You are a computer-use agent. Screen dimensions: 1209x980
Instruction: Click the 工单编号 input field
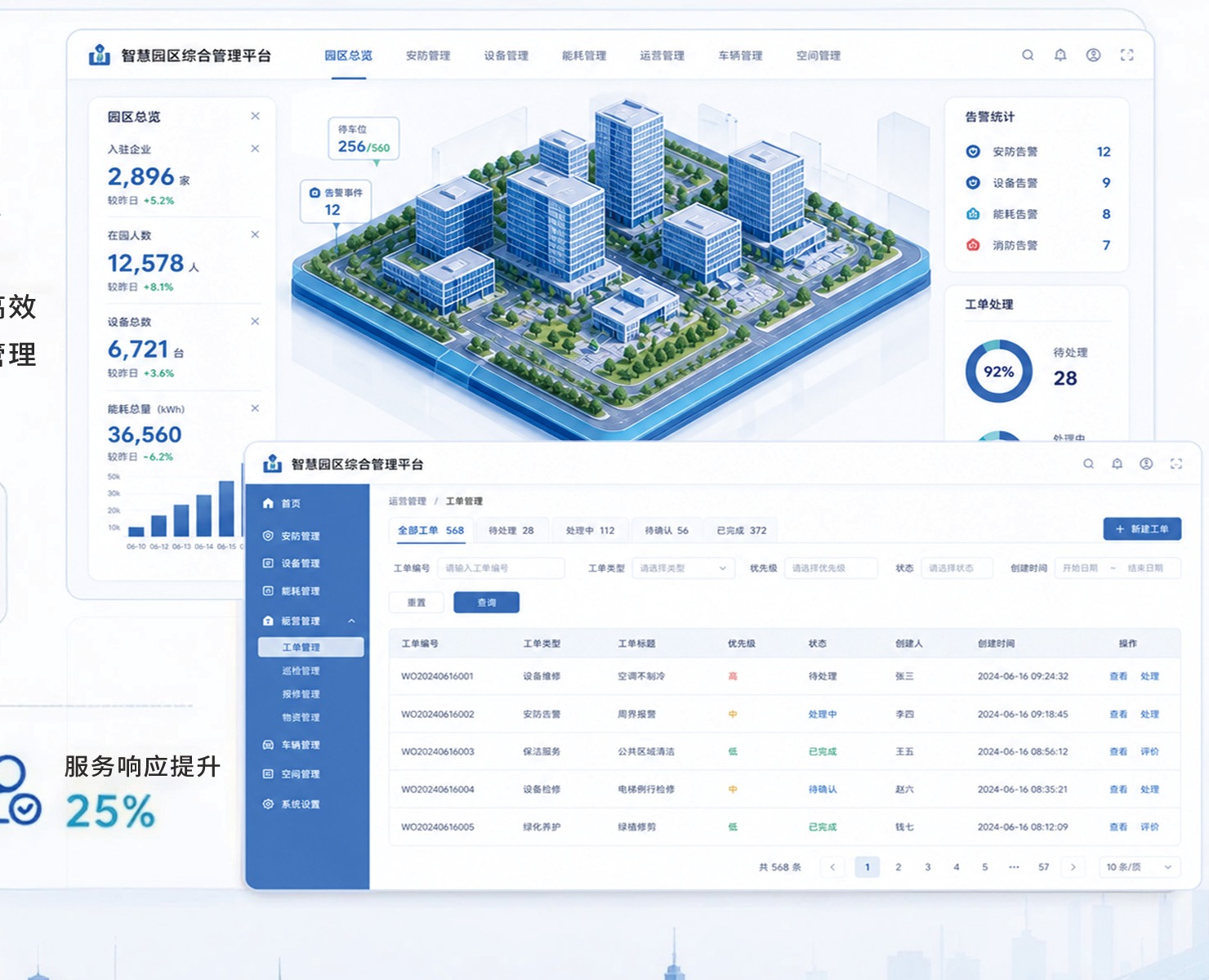click(x=501, y=568)
